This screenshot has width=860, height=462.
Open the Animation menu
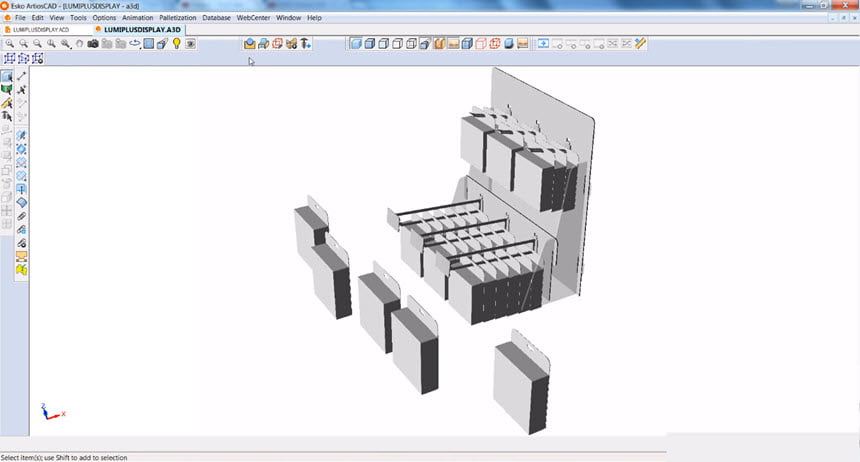point(138,18)
